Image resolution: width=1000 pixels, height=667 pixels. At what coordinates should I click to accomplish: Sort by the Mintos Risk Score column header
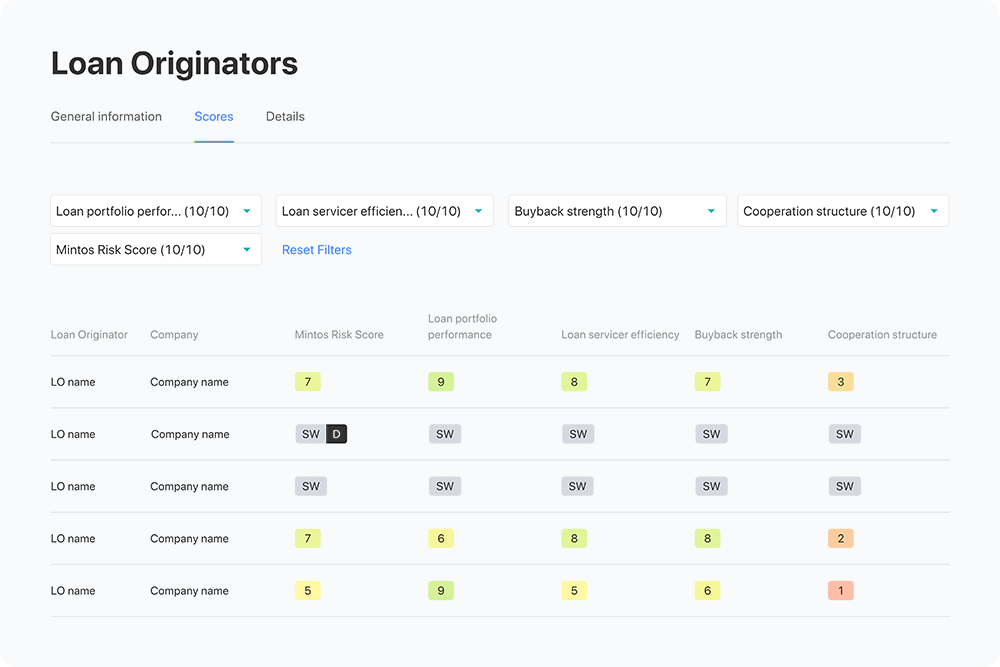click(x=339, y=335)
